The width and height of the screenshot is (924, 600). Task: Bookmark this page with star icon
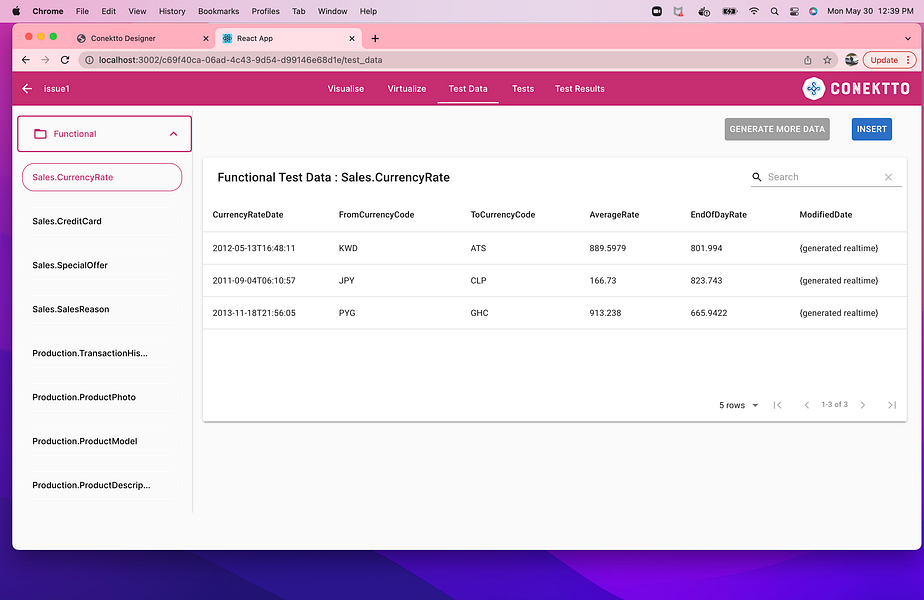(x=827, y=60)
